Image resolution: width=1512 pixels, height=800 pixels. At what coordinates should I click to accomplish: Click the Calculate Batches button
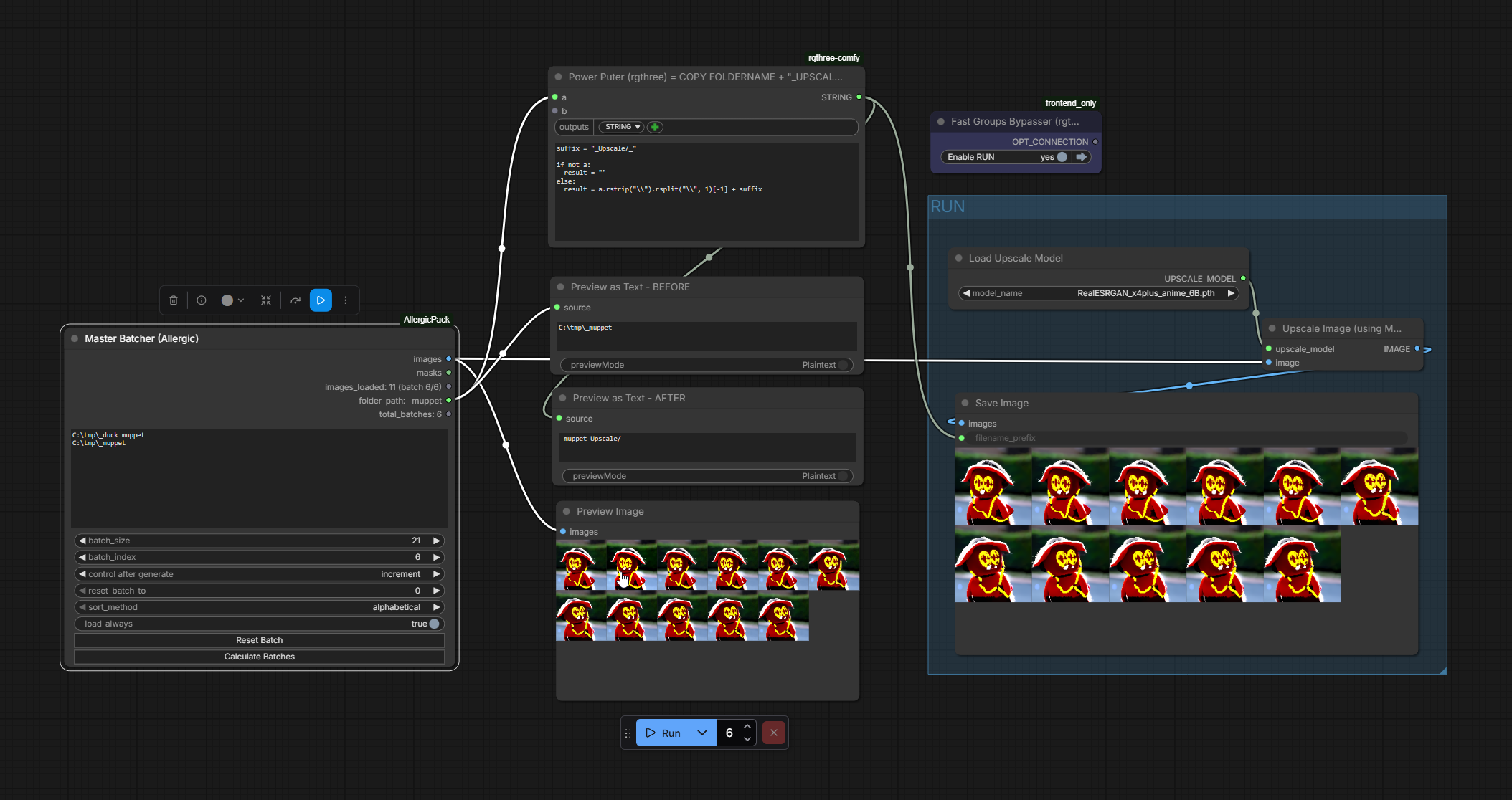[x=260, y=657]
